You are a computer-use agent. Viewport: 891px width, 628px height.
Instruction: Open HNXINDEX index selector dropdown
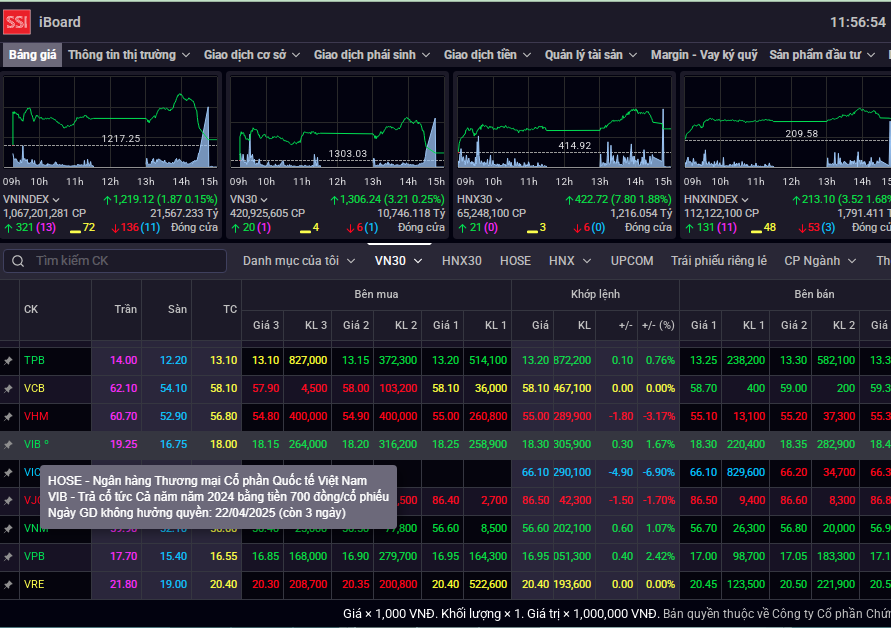click(716, 199)
